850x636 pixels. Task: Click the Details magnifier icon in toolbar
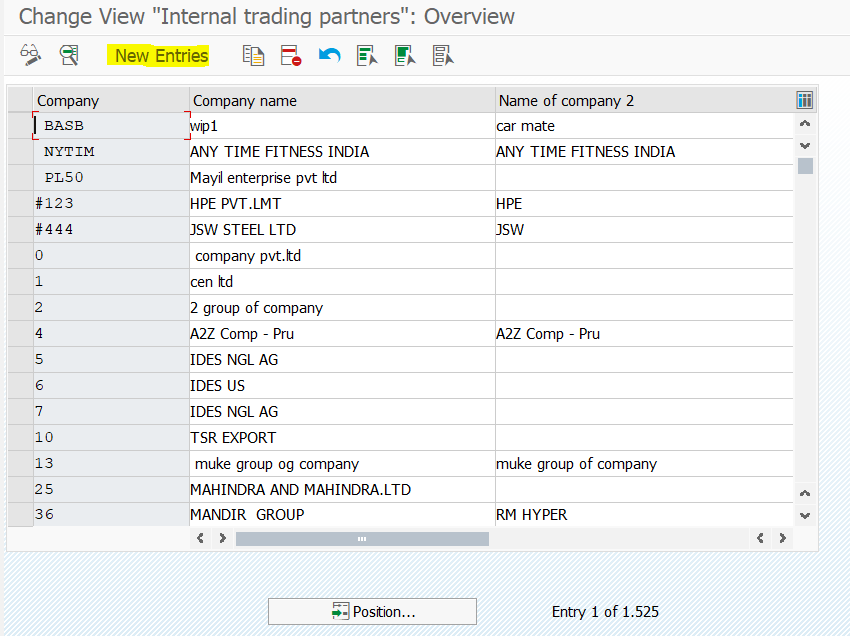(x=69, y=55)
